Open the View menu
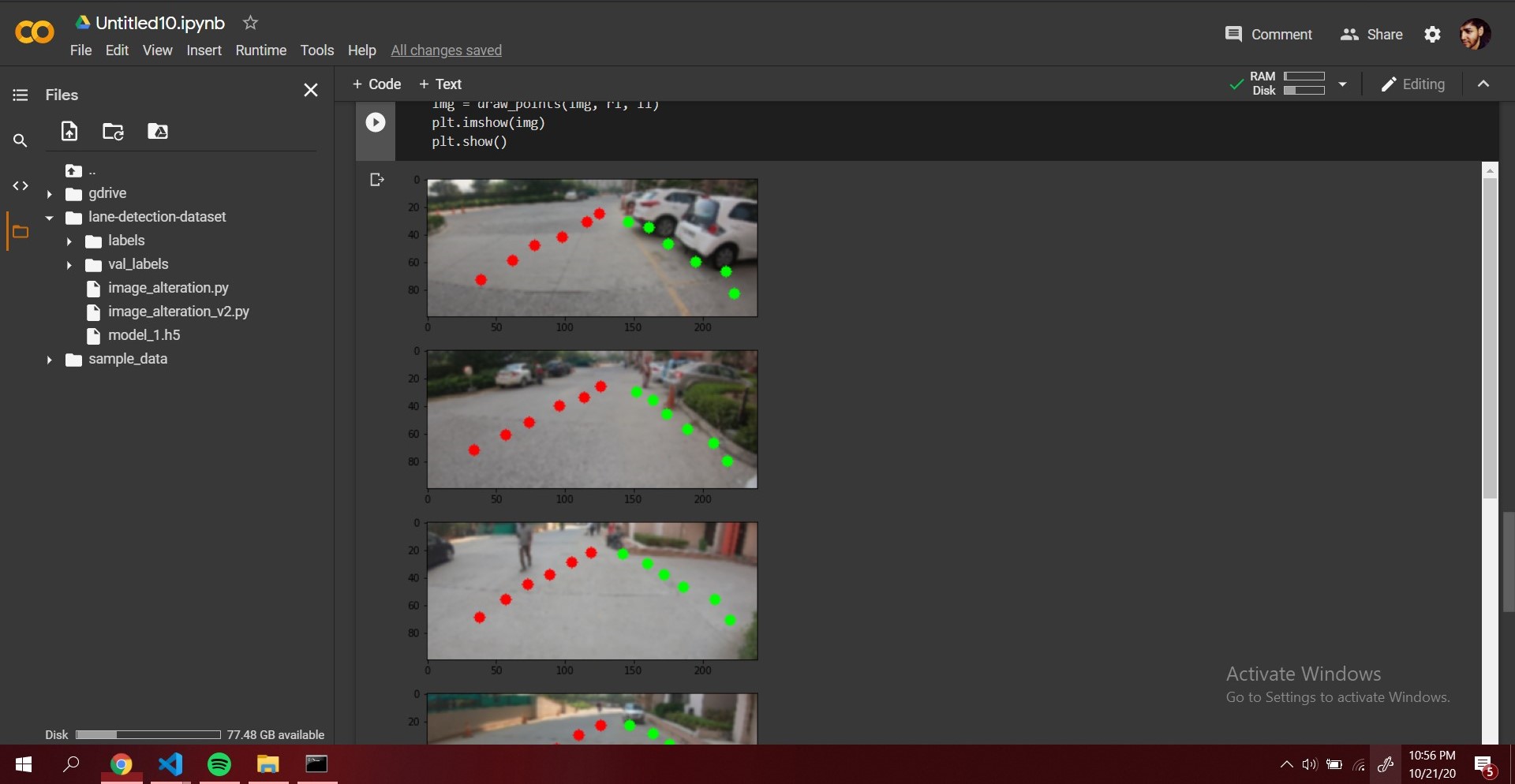The width and height of the screenshot is (1515, 784). tap(157, 50)
